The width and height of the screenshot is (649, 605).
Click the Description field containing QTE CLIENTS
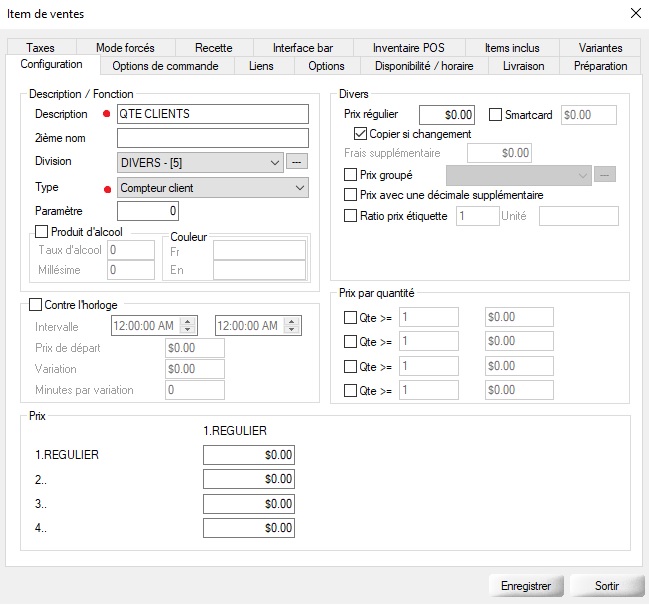click(213, 114)
